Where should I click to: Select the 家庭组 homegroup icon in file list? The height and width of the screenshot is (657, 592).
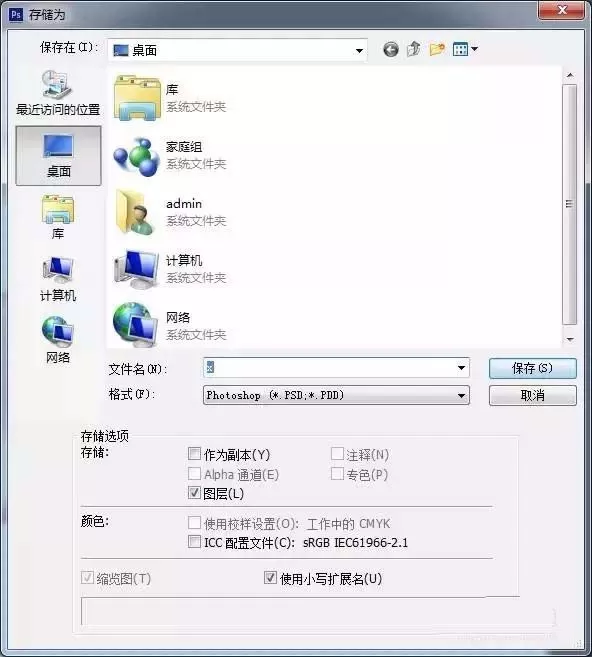[x=137, y=156]
